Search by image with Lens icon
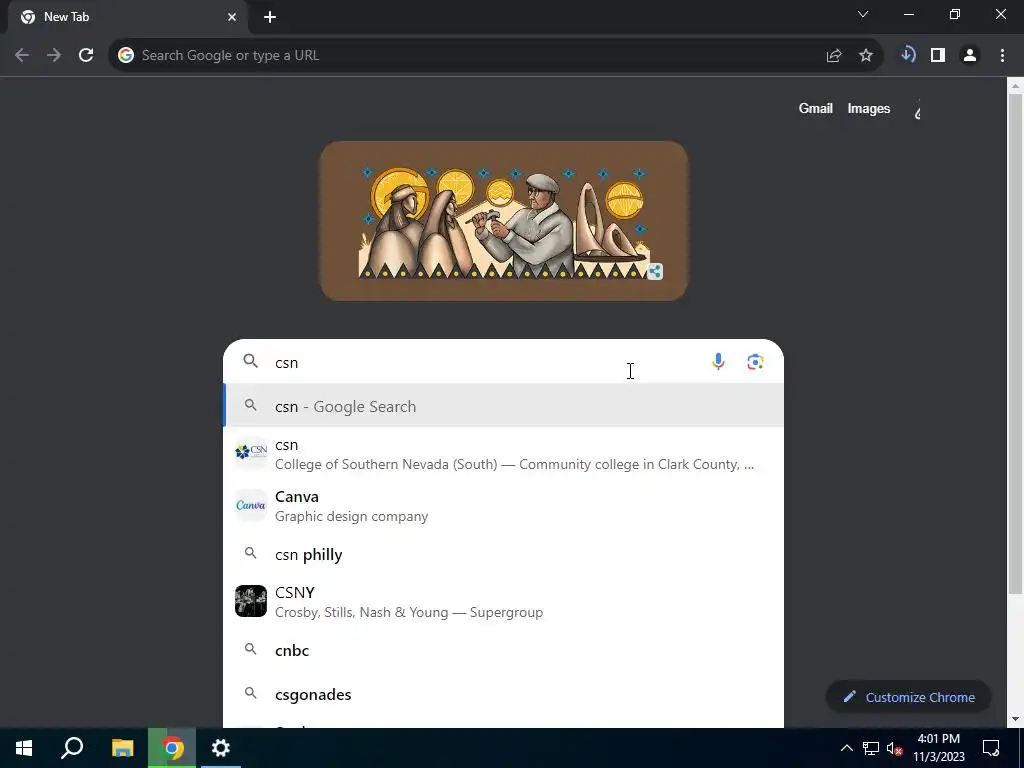 pyautogui.click(x=755, y=362)
